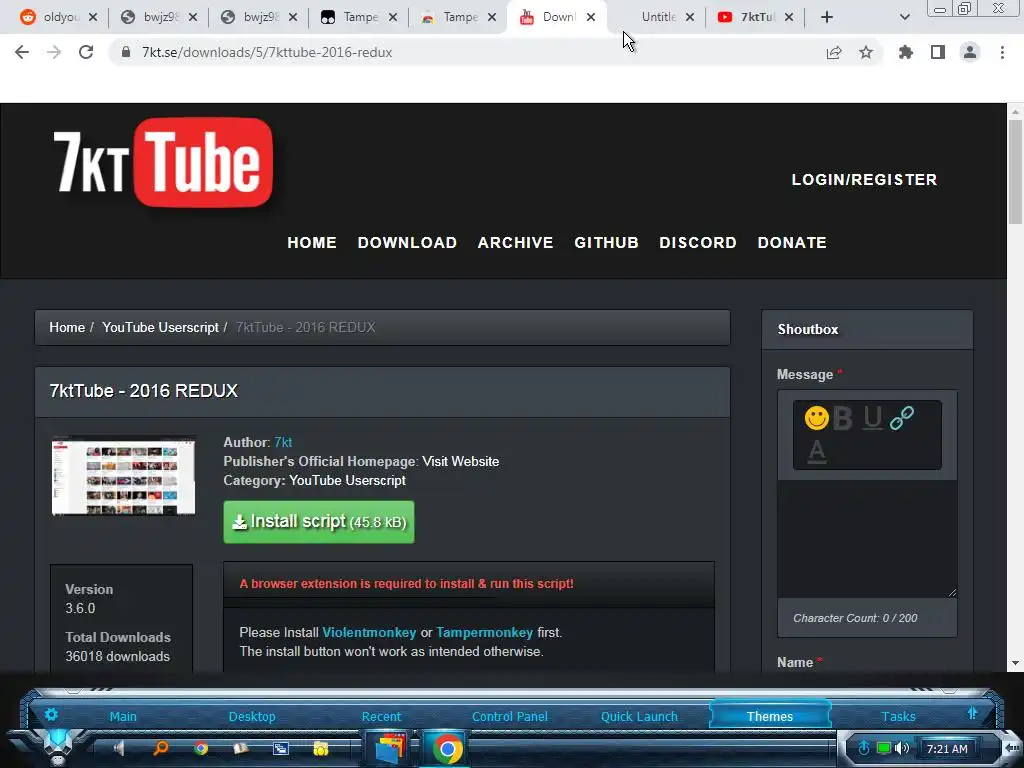Open Chrome side panel icon

938,52
